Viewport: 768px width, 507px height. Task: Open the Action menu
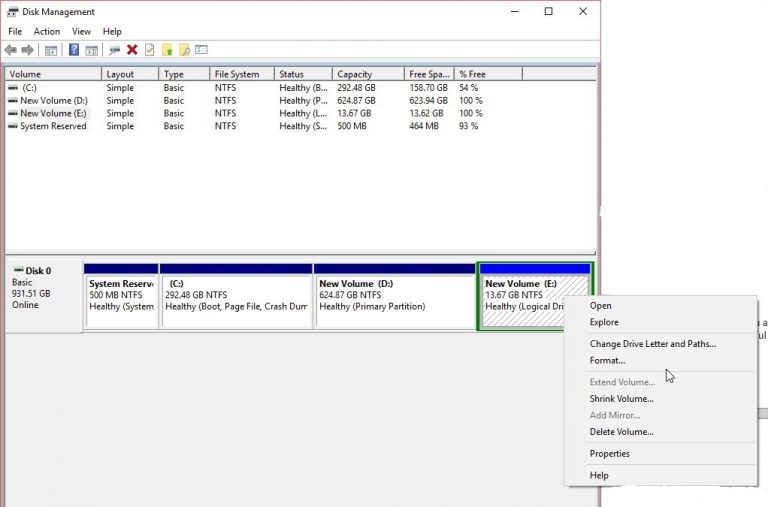tap(47, 31)
